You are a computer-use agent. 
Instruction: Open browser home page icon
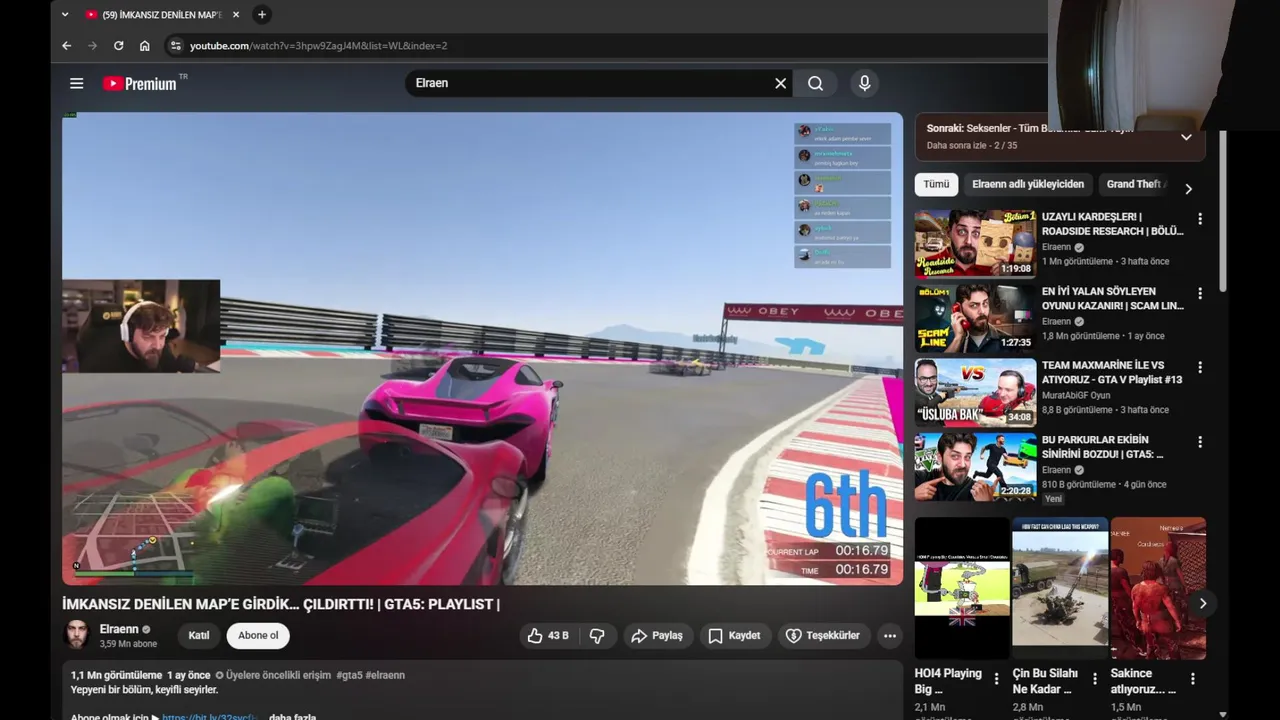click(145, 45)
